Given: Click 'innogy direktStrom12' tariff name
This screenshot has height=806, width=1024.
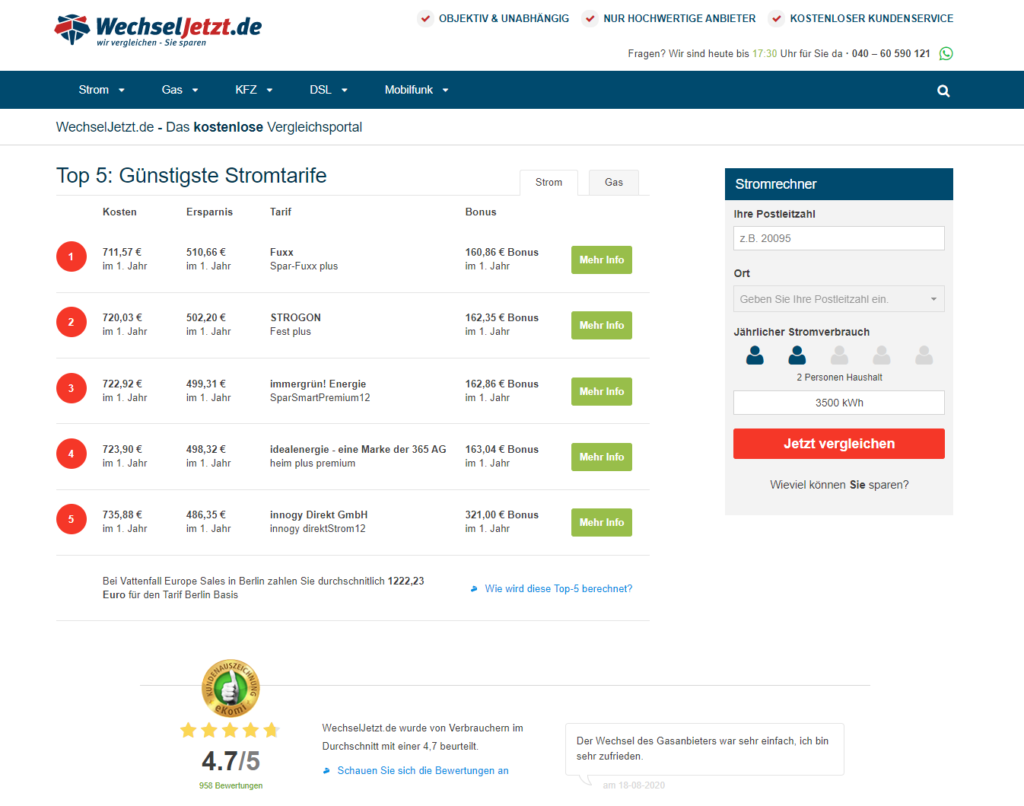Looking at the screenshot, I should (317, 528).
